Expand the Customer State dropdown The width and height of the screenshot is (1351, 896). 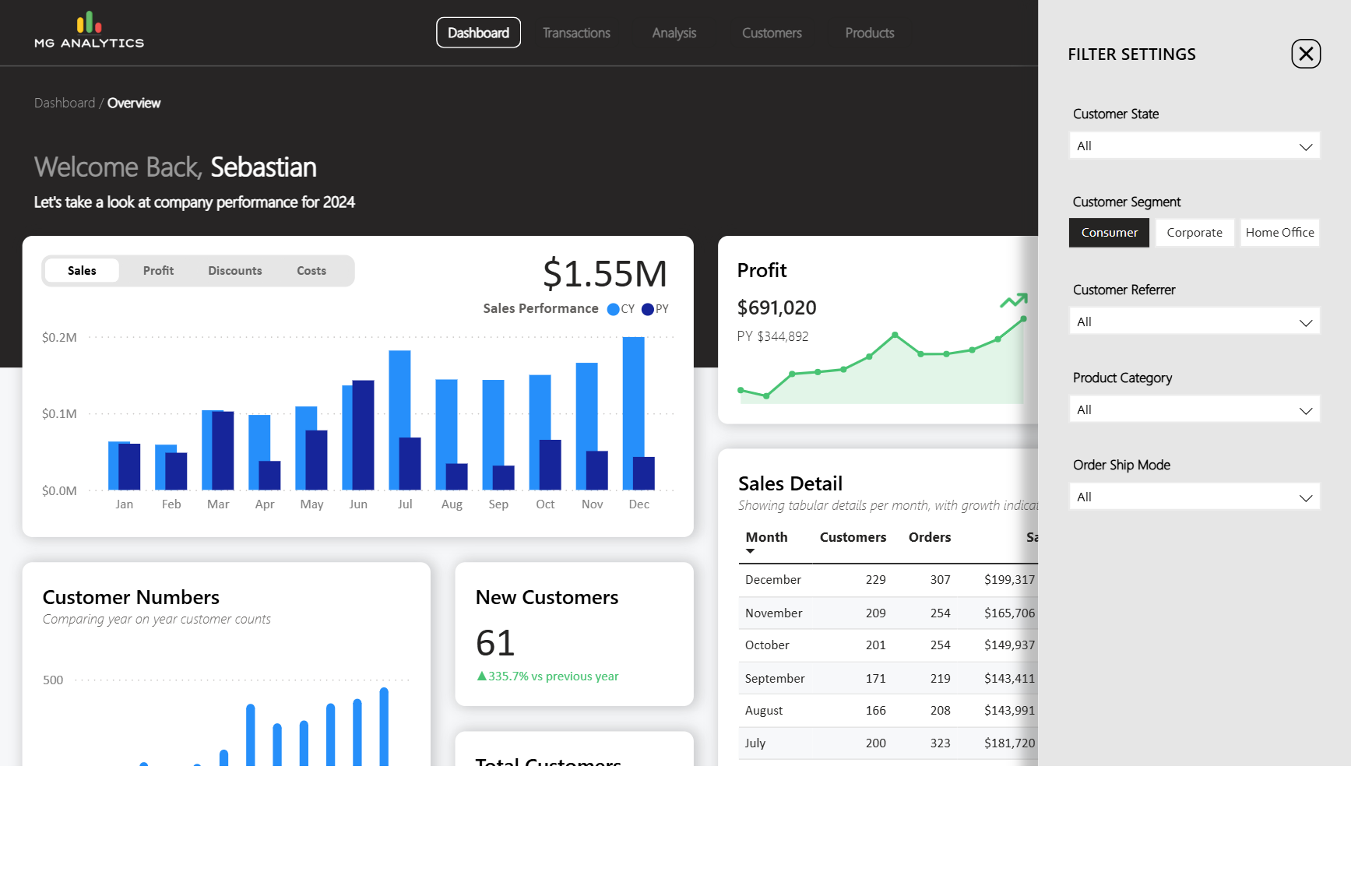click(x=1194, y=146)
